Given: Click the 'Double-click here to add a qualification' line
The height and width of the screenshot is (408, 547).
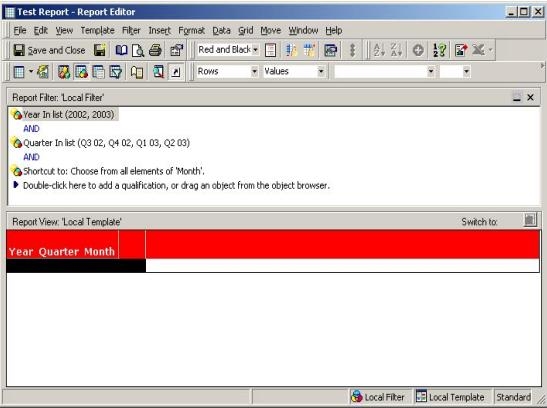Looking at the screenshot, I should click(x=176, y=185).
